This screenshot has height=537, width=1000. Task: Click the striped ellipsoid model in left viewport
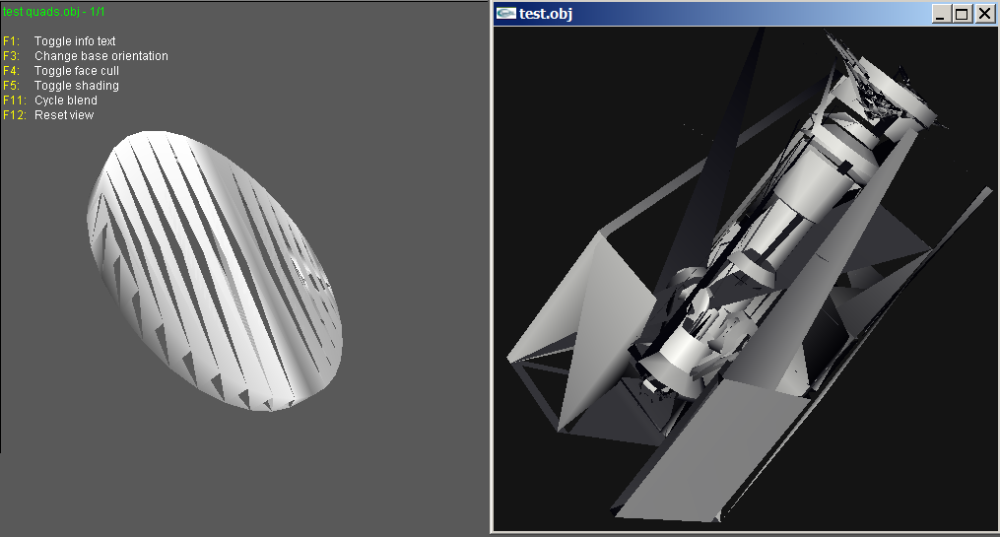215,270
